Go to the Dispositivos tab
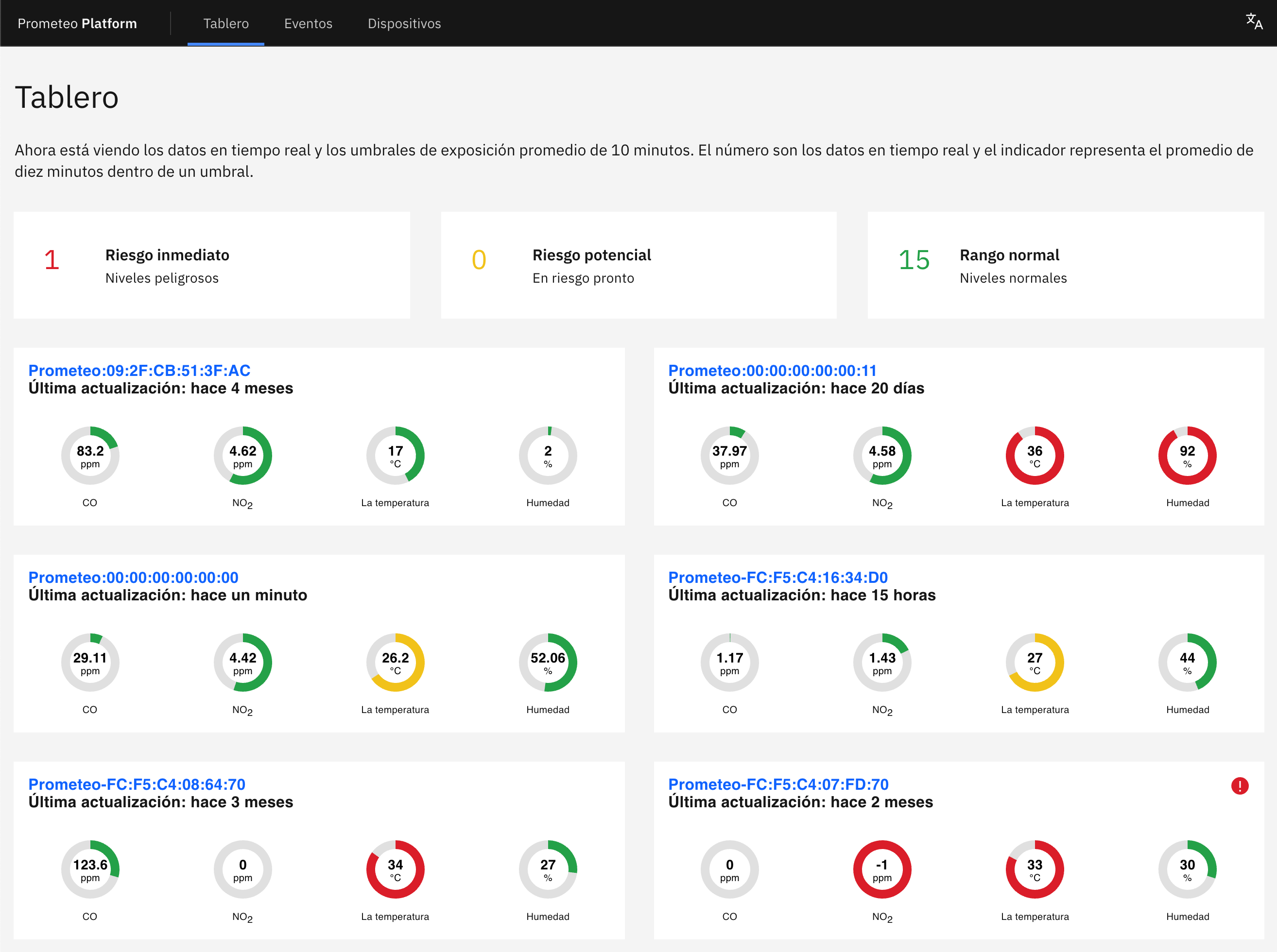1277x952 pixels. [404, 24]
